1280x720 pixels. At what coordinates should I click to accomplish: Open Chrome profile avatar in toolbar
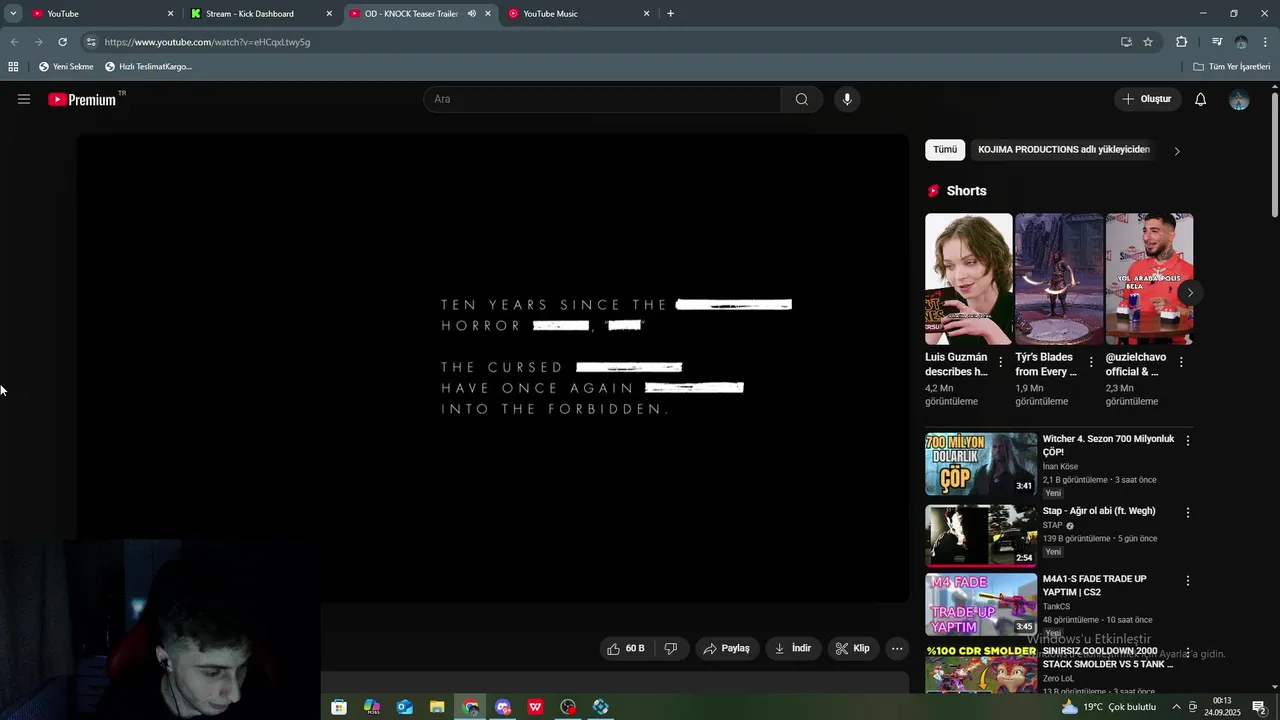pyautogui.click(x=1241, y=42)
